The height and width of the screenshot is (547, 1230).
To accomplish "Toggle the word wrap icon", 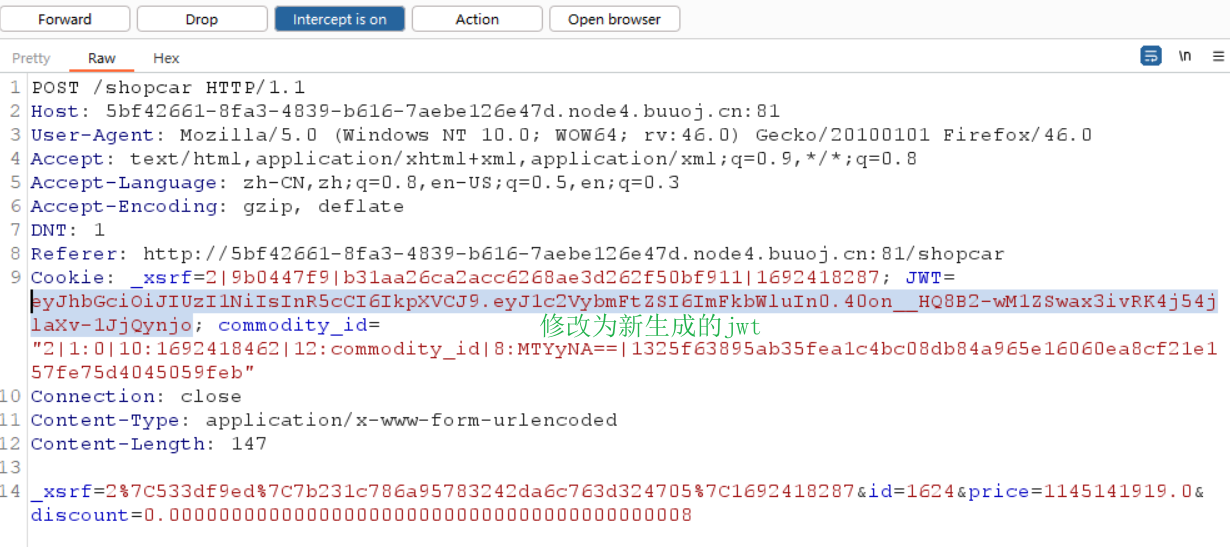I will click(1151, 56).
